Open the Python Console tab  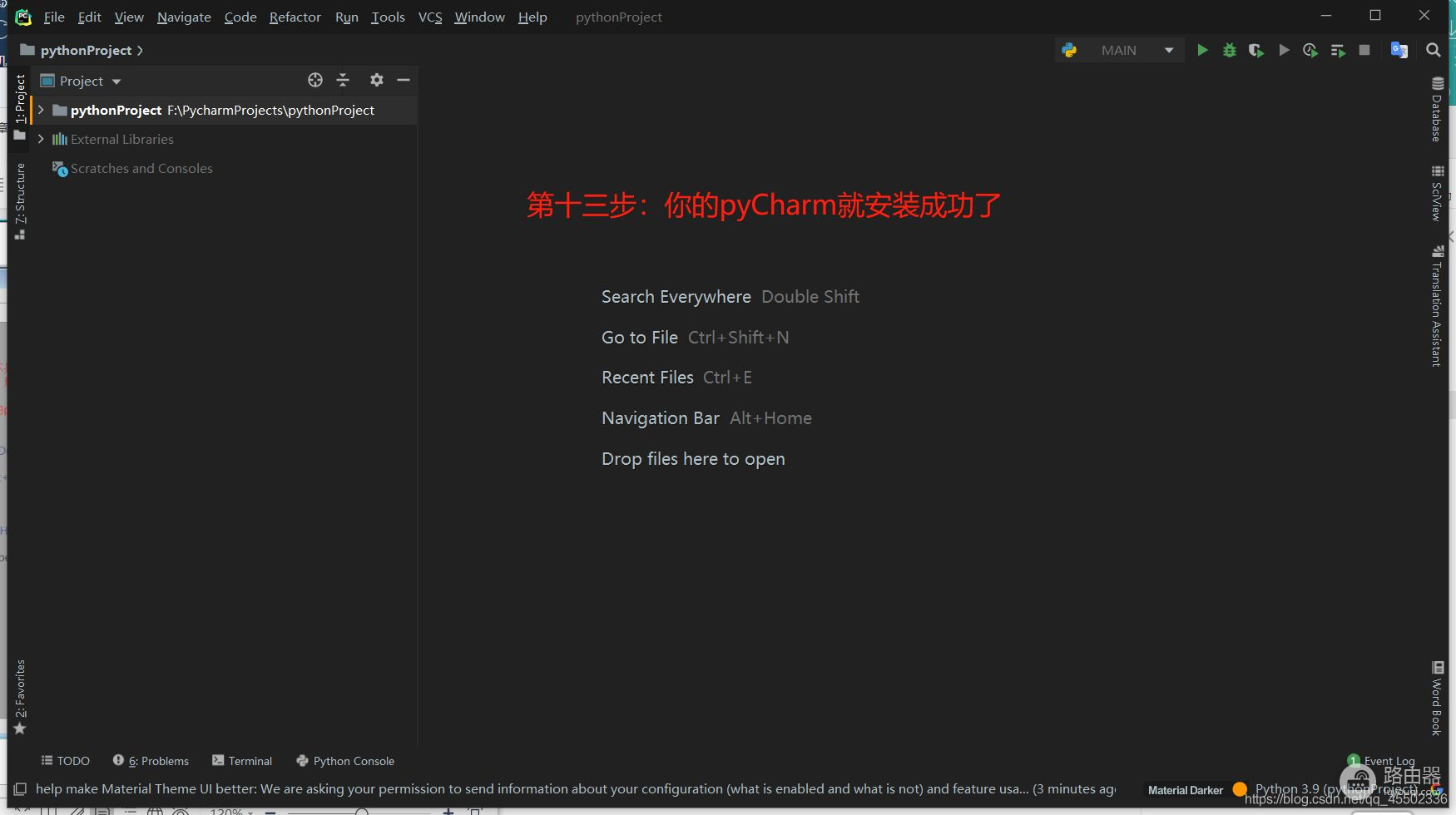345,761
